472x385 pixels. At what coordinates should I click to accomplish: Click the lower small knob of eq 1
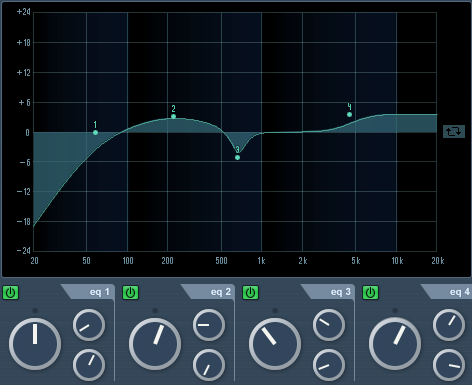[89, 365]
